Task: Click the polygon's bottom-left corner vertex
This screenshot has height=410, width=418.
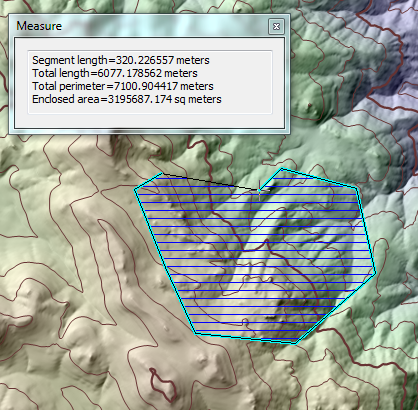Action: pos(195,333)
